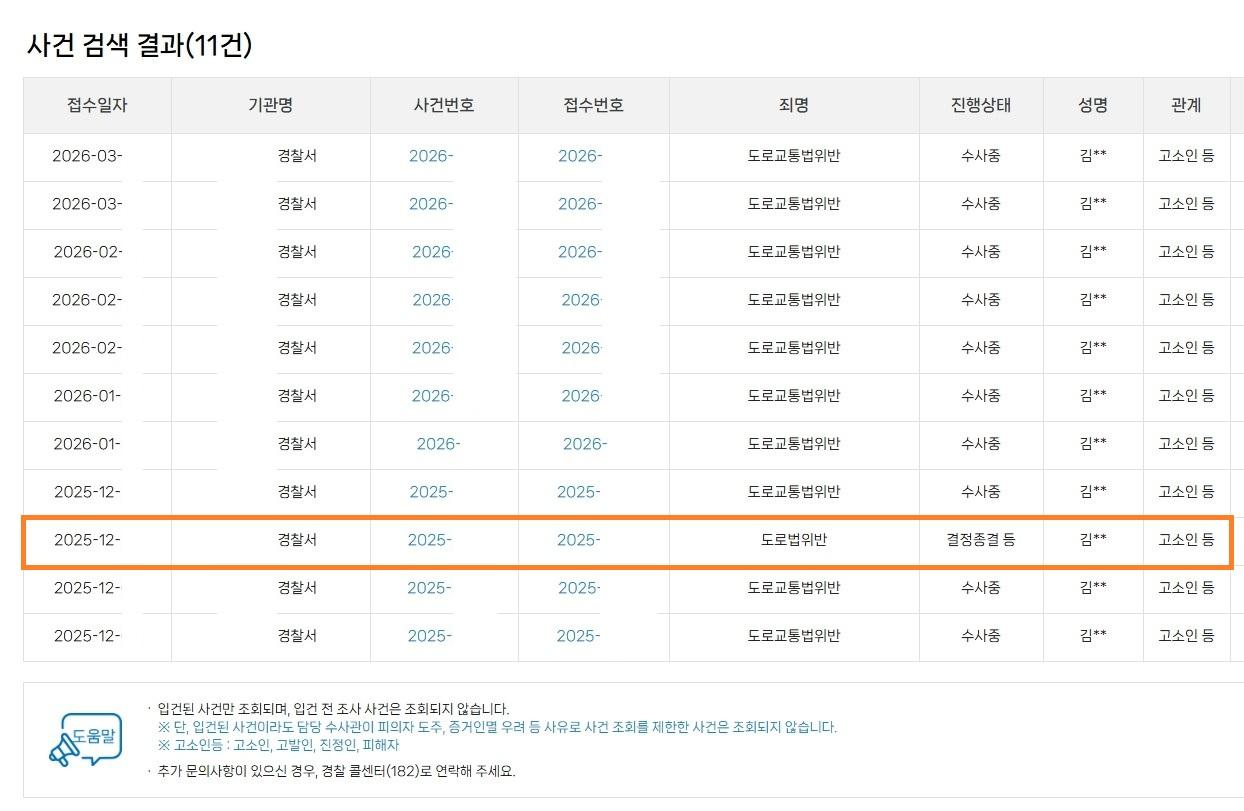Click 고소인 등 in the highlighted row
Image resolution: width=1244 pixels, height=811 pixels.
[1186, 540]
